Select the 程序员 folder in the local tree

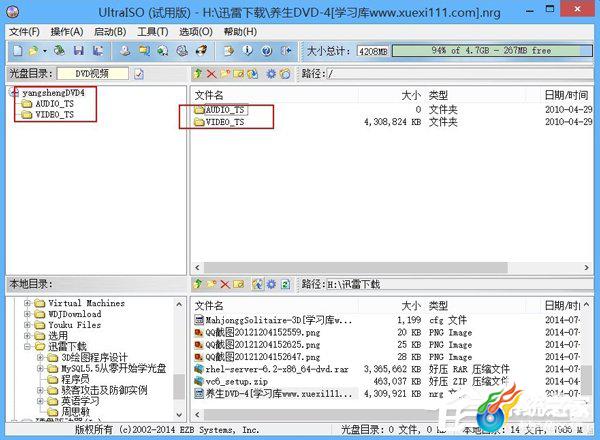coord(75,379)
